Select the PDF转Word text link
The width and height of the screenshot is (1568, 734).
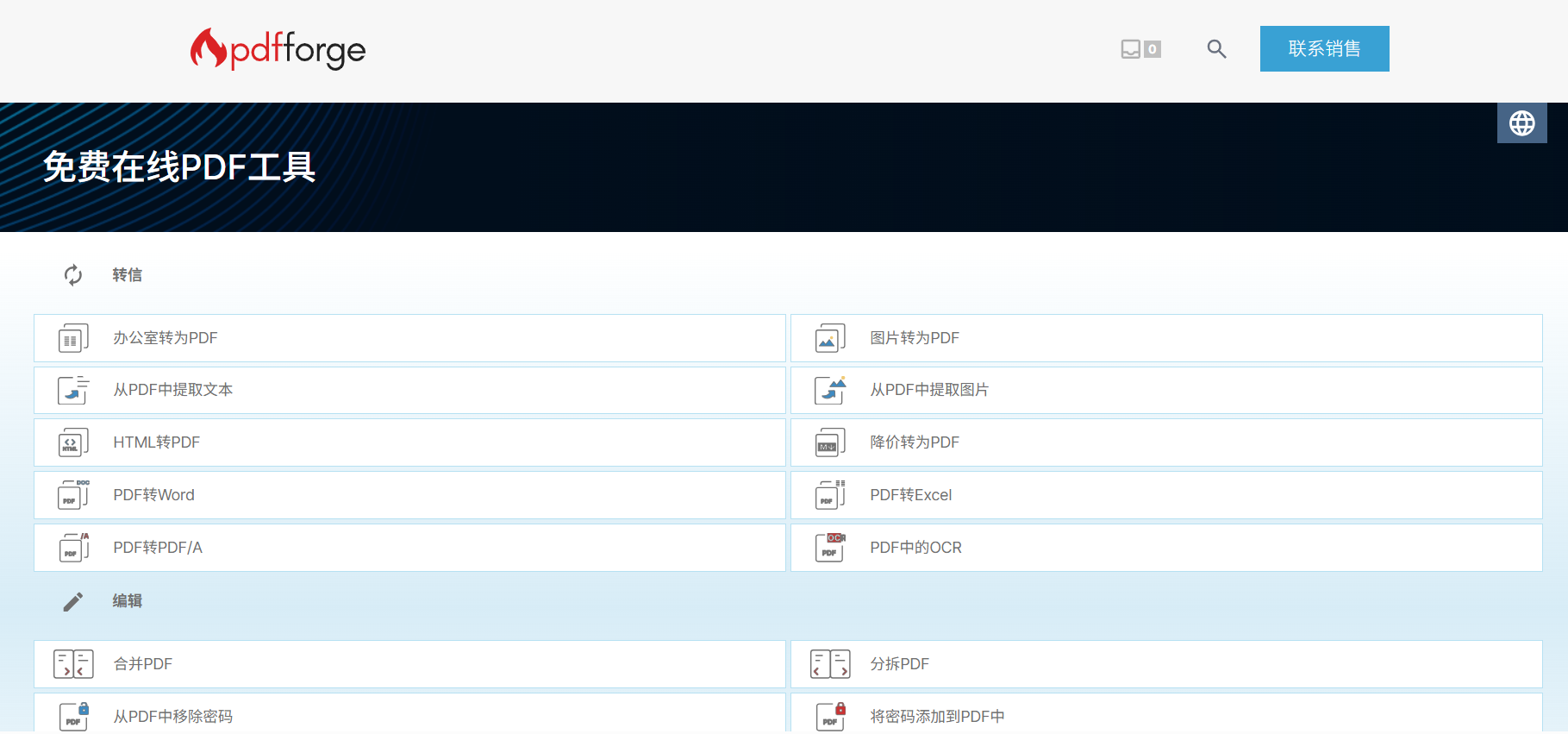point(154,495)
